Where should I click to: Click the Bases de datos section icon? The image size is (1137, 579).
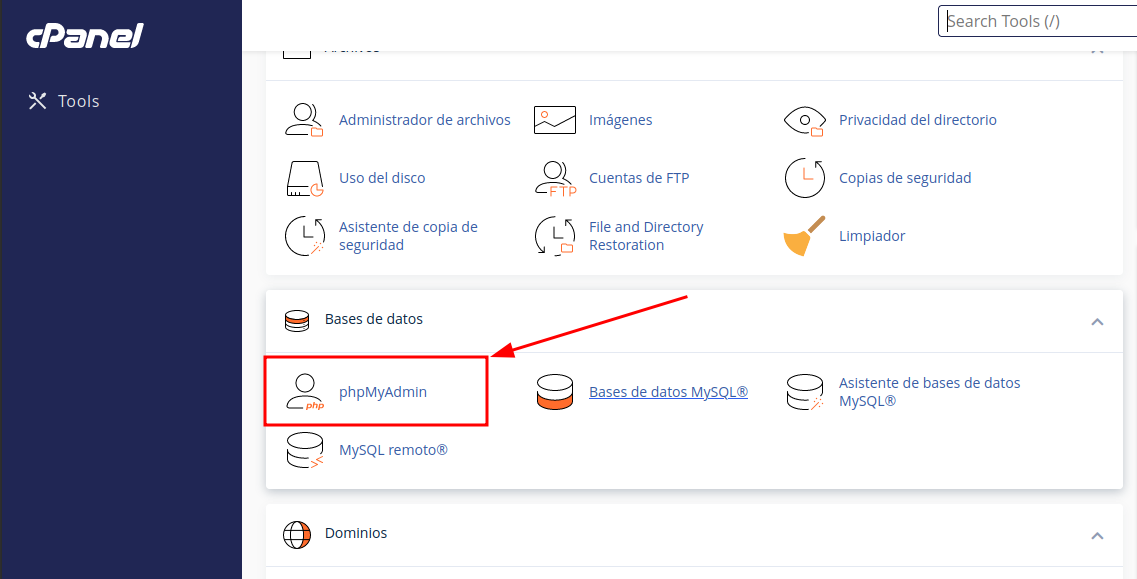coord(297,320)
